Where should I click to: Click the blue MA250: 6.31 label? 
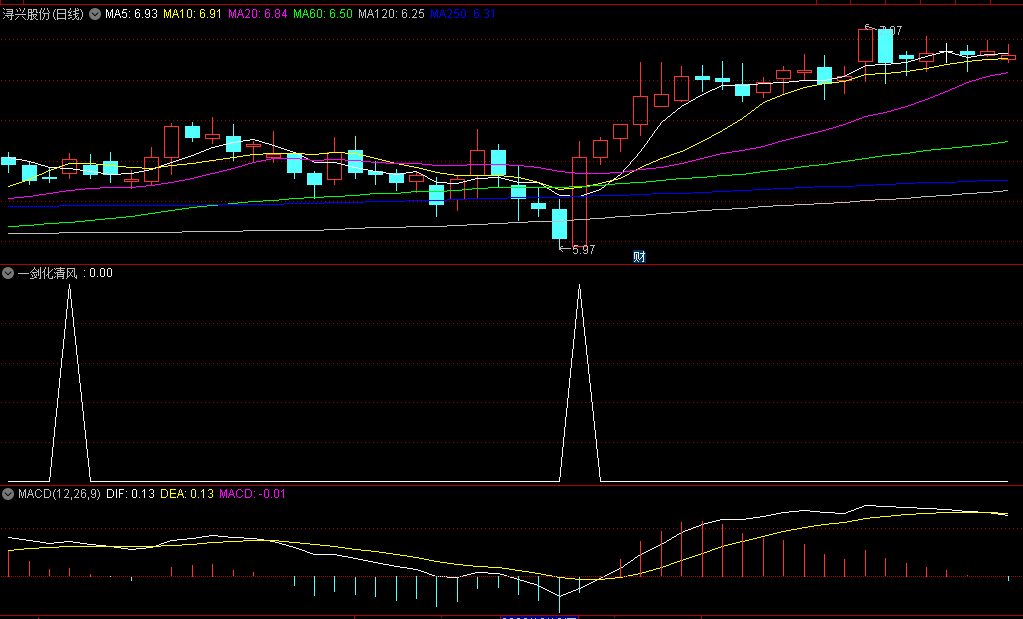(463, 14)
